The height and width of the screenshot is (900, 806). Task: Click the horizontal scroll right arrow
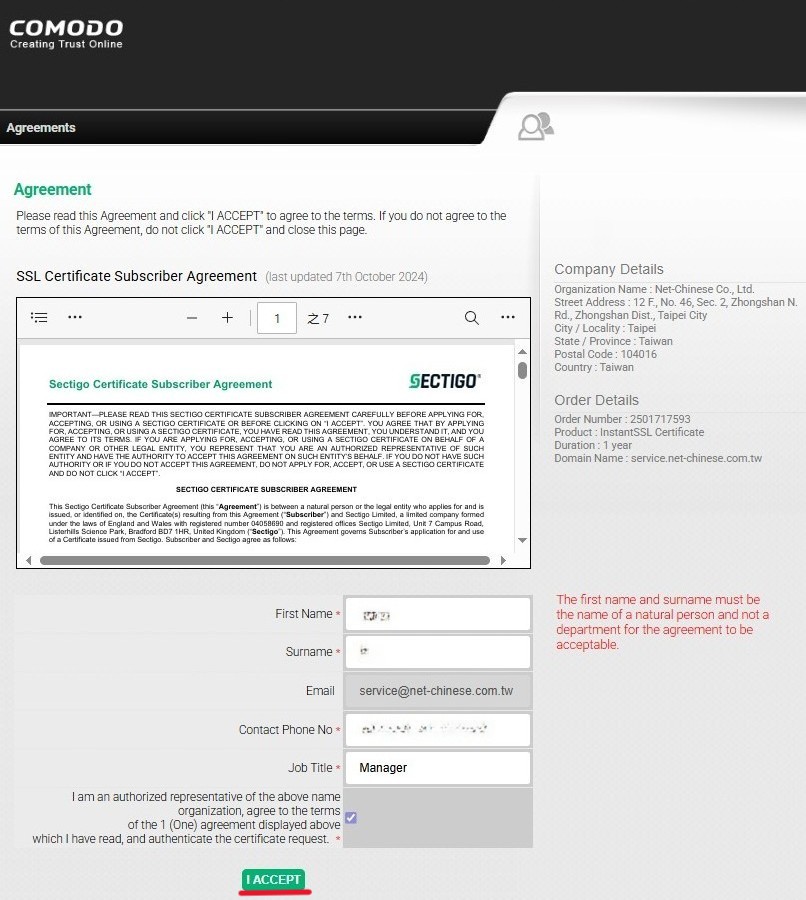point(503,560)
